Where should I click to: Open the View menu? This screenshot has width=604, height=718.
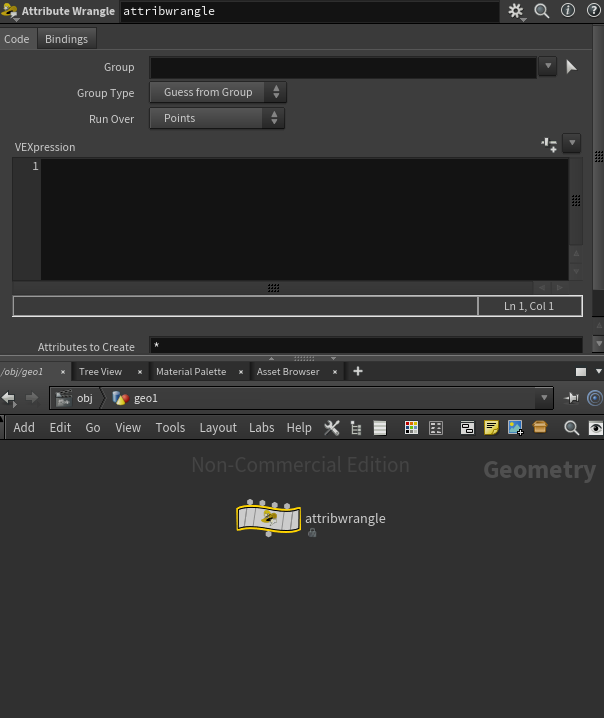click(128, 428)
